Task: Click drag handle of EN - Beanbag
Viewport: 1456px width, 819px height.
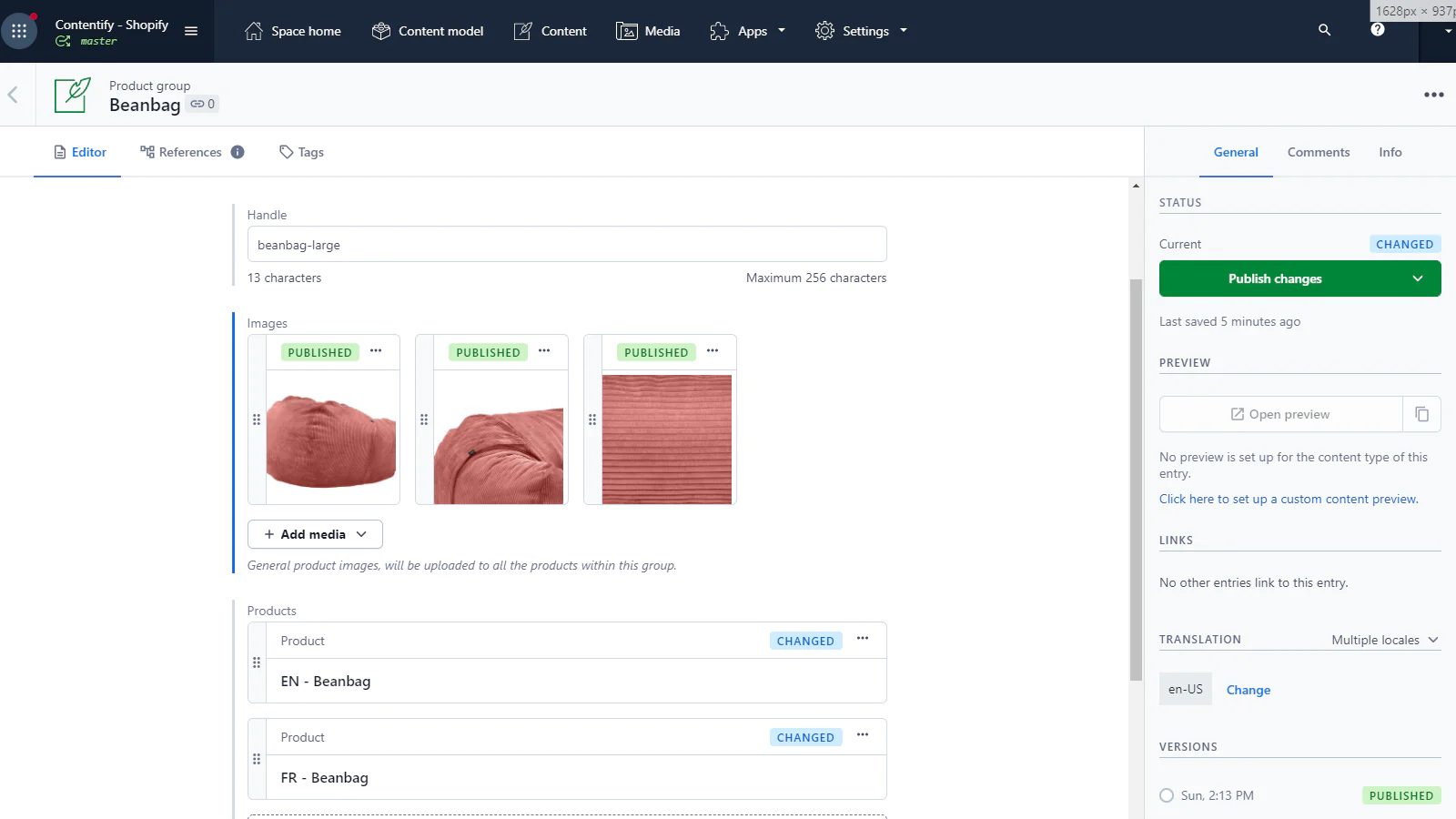Action: coord(257,662)
